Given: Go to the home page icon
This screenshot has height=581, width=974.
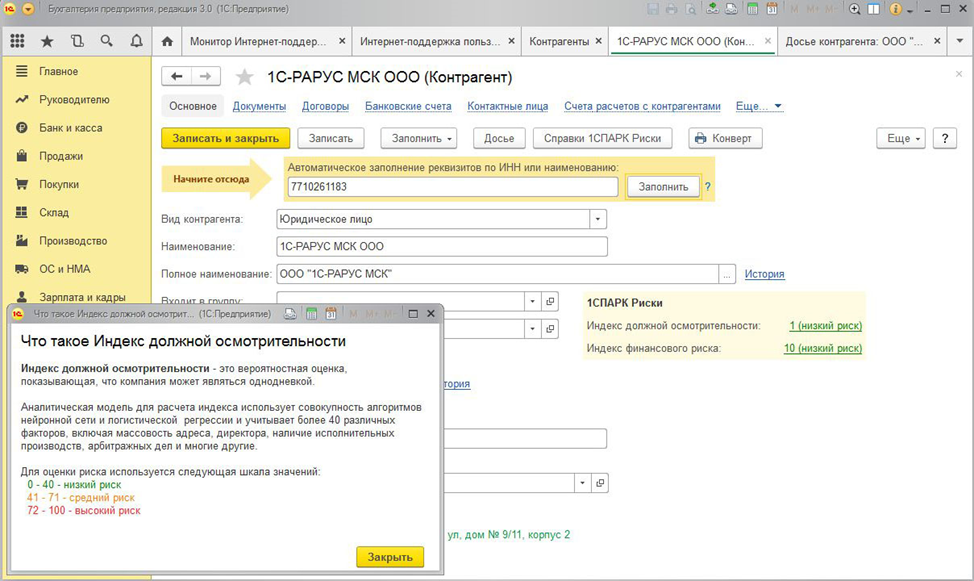Looking at the screenshot, I should pyautogui.click(x=167, y=41).
